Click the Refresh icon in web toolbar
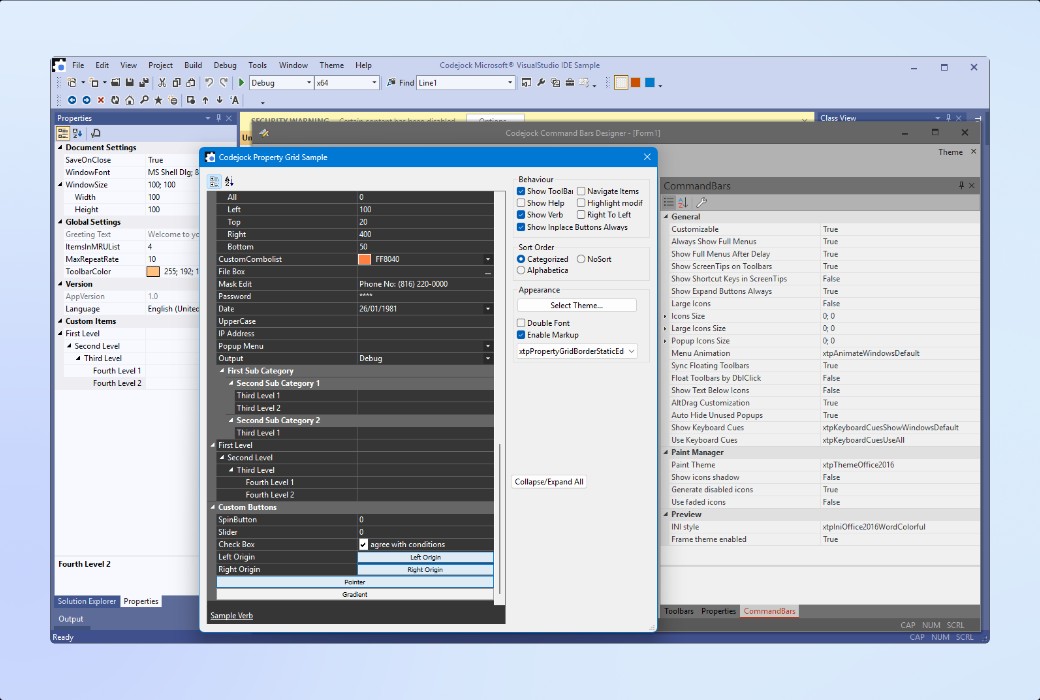 115,100
